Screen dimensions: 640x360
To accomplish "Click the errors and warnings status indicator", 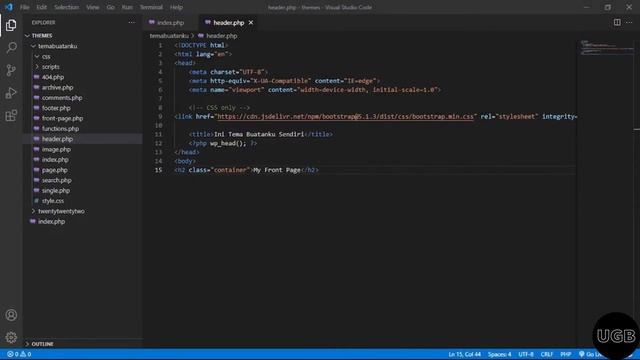I will [19, 354].
